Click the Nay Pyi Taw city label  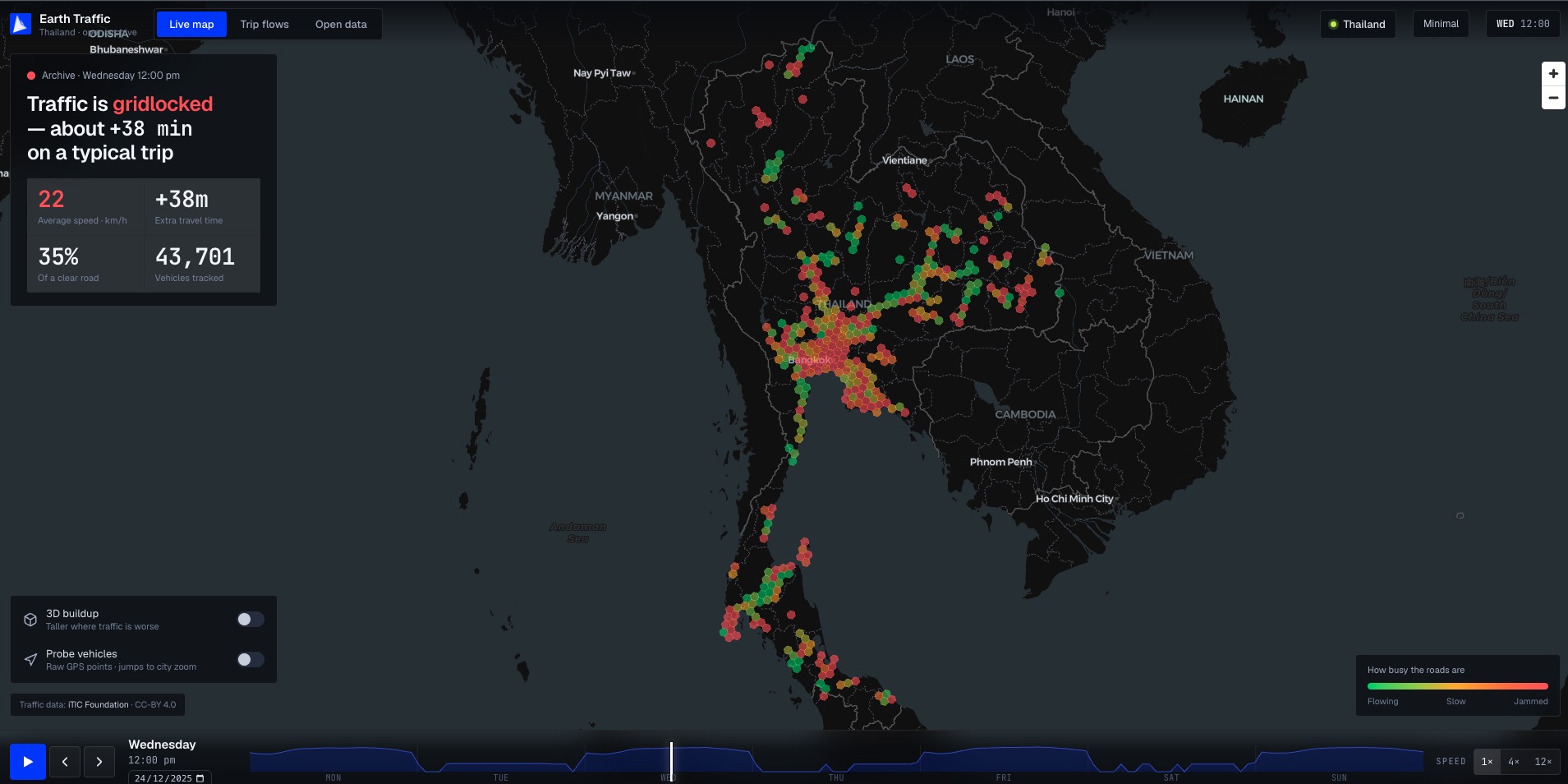pyautogui.click(x=602, y=73)
